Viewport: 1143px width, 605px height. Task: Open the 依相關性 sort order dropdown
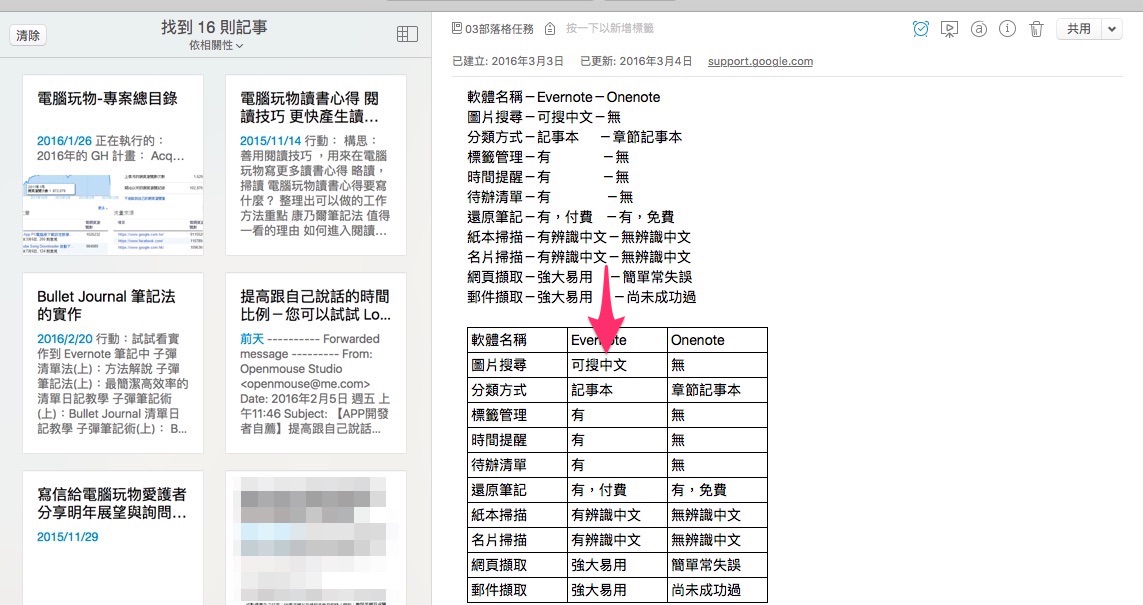[x=216, y=45]
